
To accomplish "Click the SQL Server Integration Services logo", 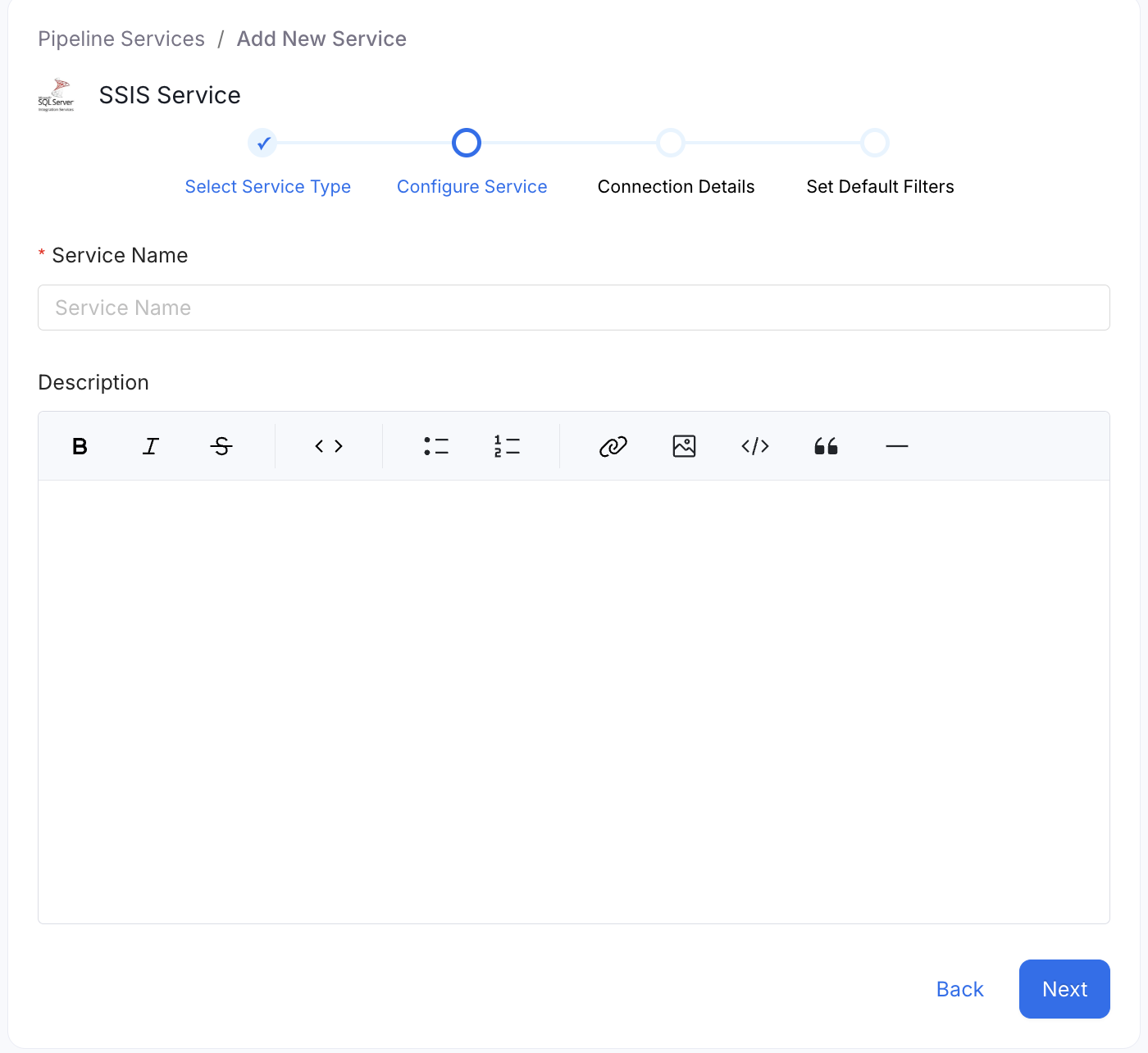I will [56, 95].
